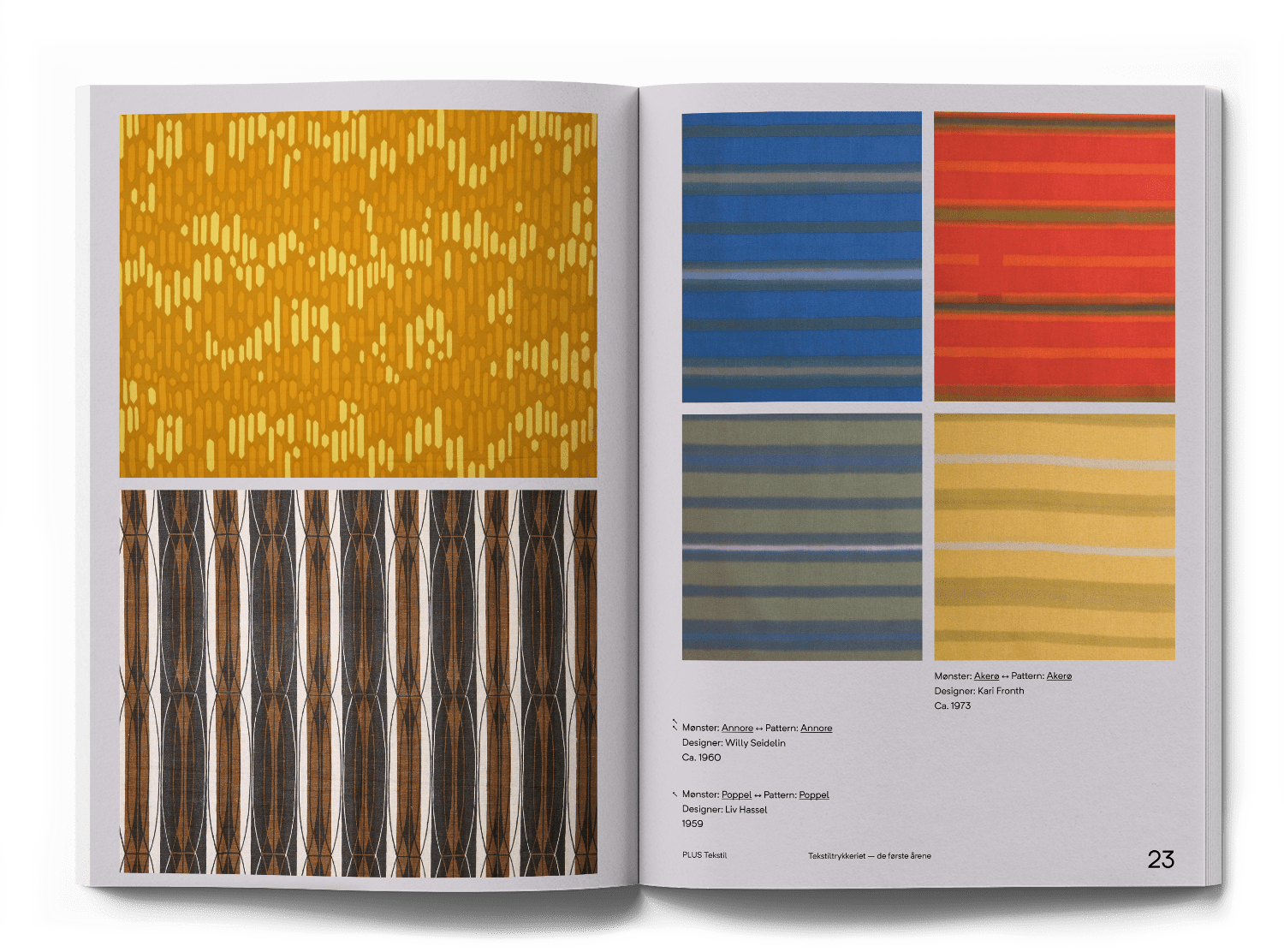The image size is (1284, 952).
Task: Click the Tekstiltrykkeriet chapter title in the footer
Action: pyautogui.click(x=869, y=856)
